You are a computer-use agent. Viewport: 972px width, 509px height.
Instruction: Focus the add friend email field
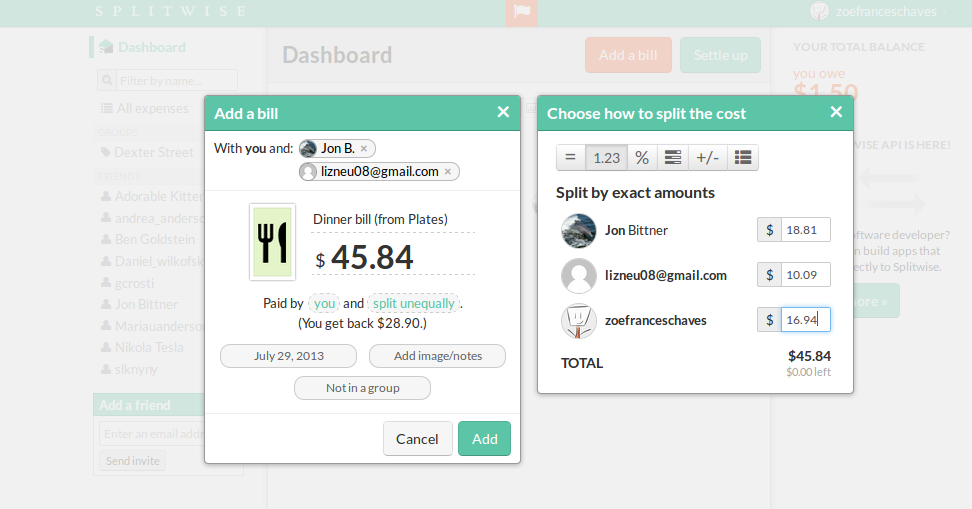click(152, 434)
